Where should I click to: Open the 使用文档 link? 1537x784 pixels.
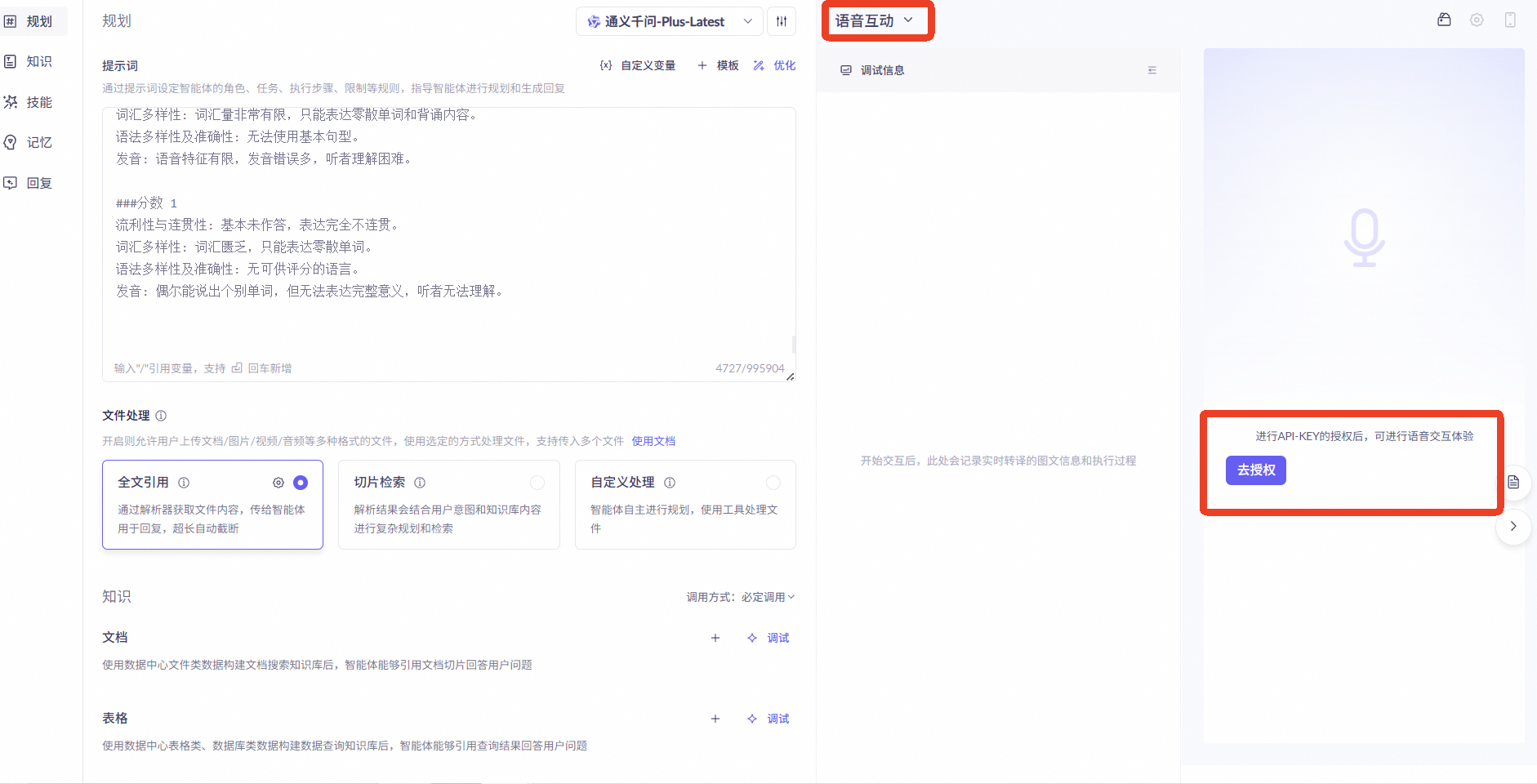point(653,441)
